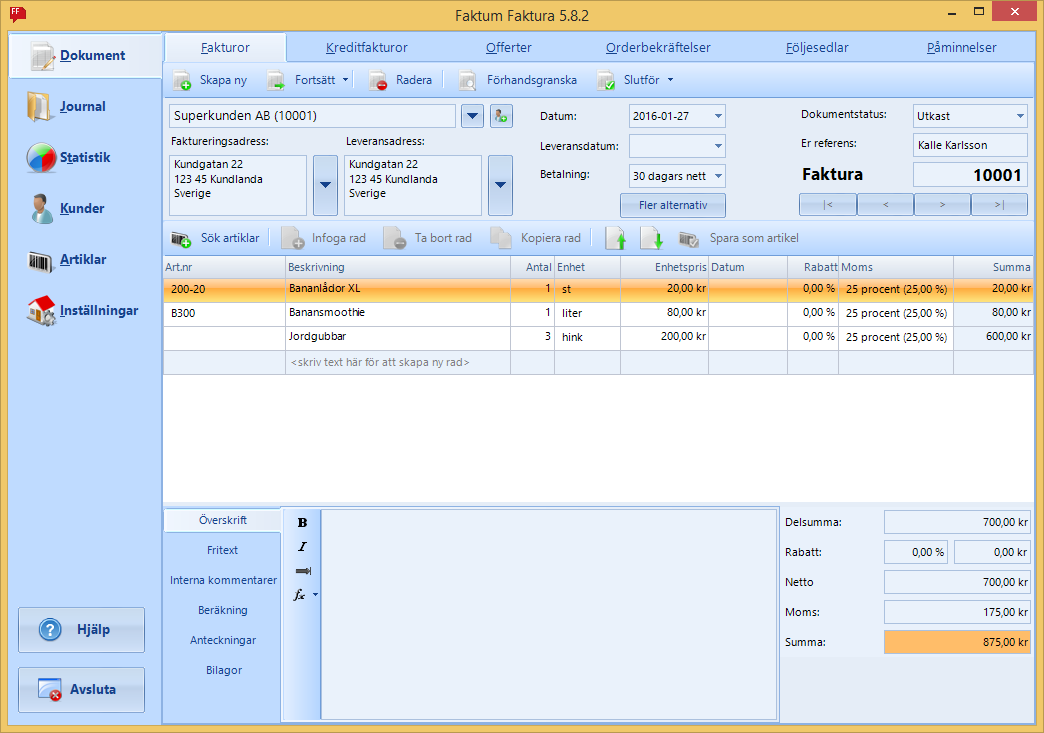Switch to the Påminnelser tab

(961, 47)
